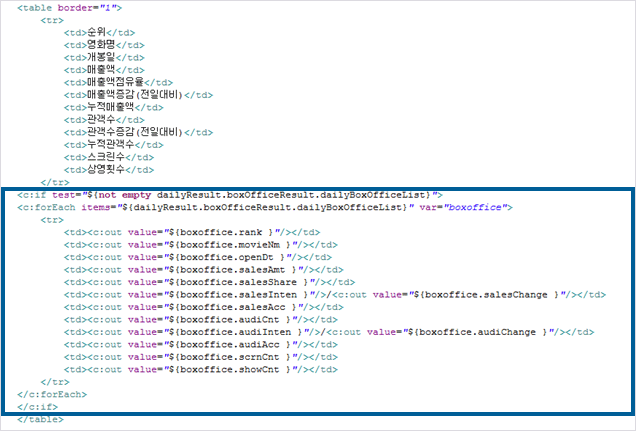The height and width of the screenshot is (431, 636).
Task: Click the 상영횟수 td line
Action: (109, 170)
